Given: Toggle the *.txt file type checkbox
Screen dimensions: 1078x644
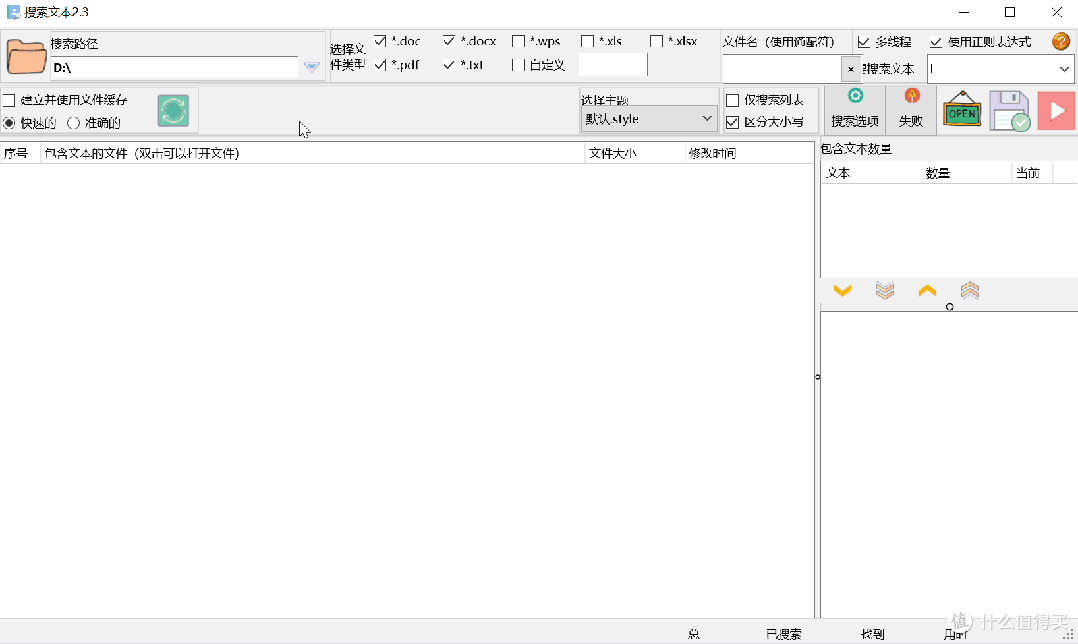Looking at the screenshot, I should coord(449,65).
